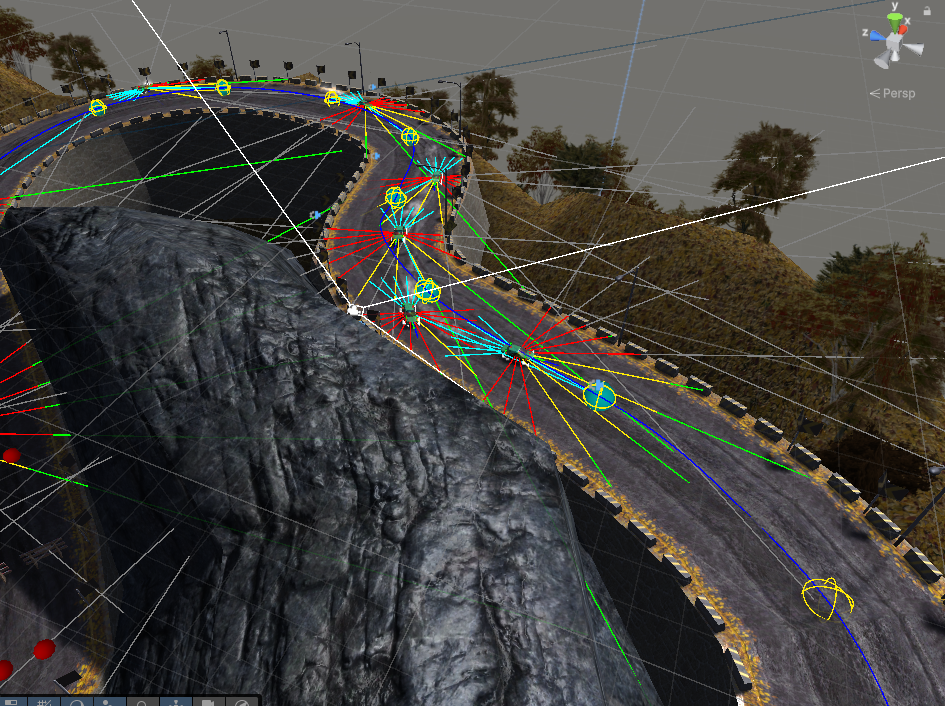
Task: Toggle the scene view rotation lock icon
Action: point(927,11)
